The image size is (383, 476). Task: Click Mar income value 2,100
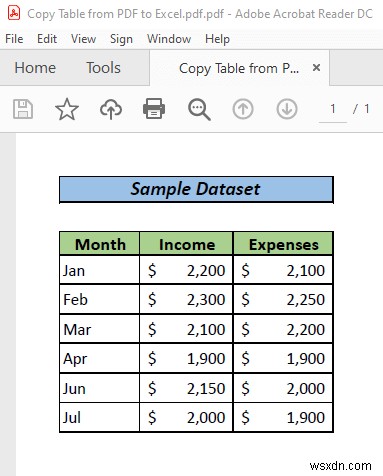pos(206,329)
